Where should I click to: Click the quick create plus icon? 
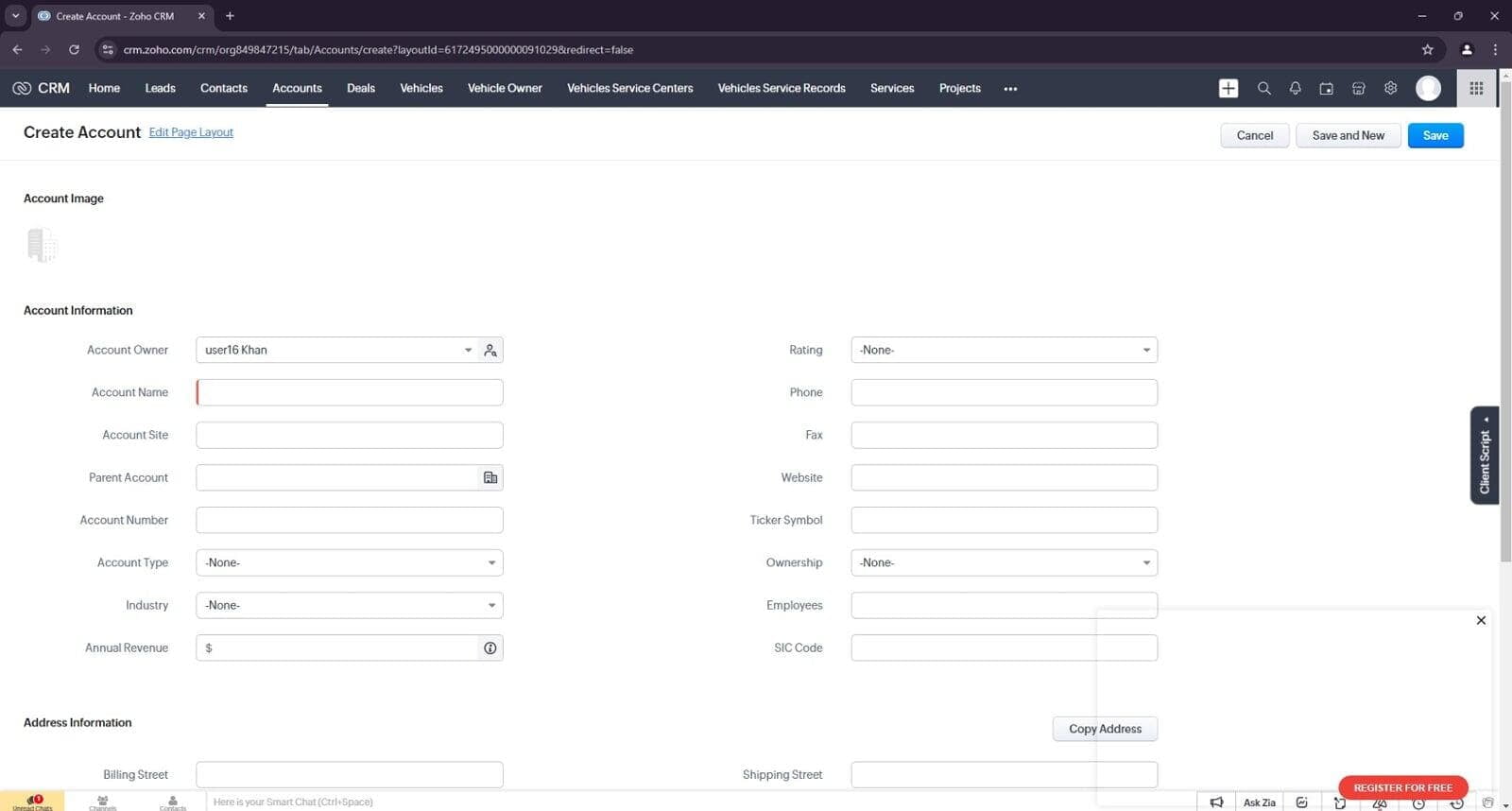pos(1228,88)
